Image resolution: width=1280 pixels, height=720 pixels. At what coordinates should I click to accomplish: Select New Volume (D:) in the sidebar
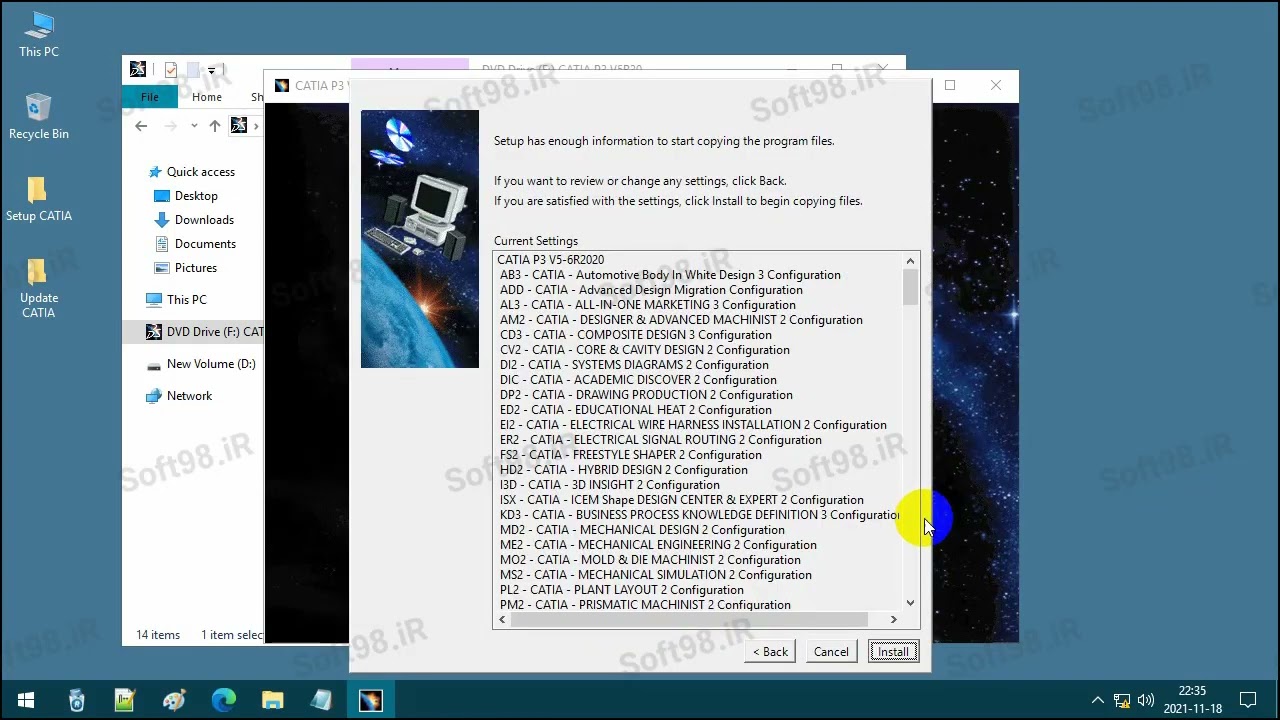(x=201, y=364)
